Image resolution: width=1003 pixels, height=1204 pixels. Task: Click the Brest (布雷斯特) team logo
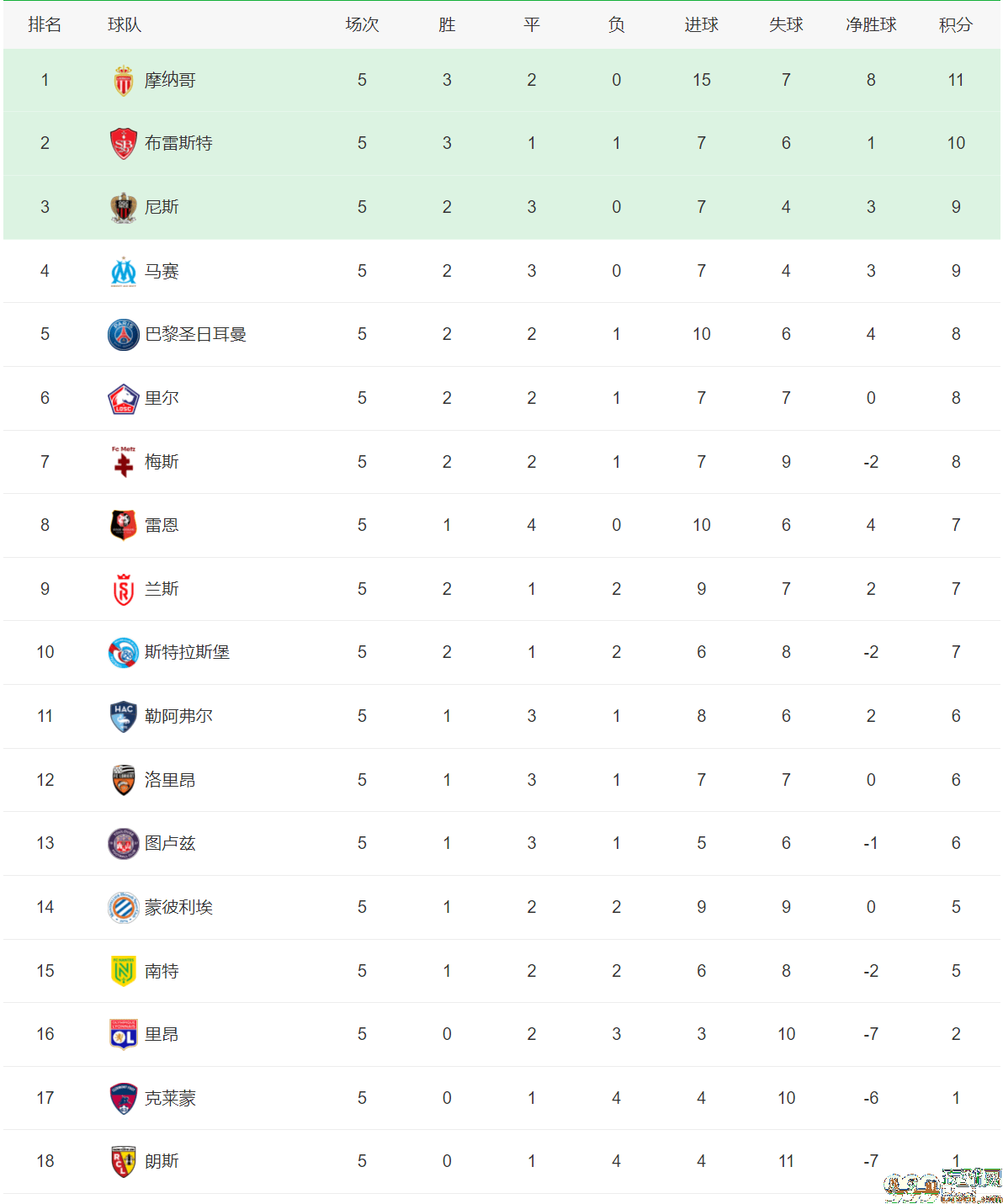[124, 144]
